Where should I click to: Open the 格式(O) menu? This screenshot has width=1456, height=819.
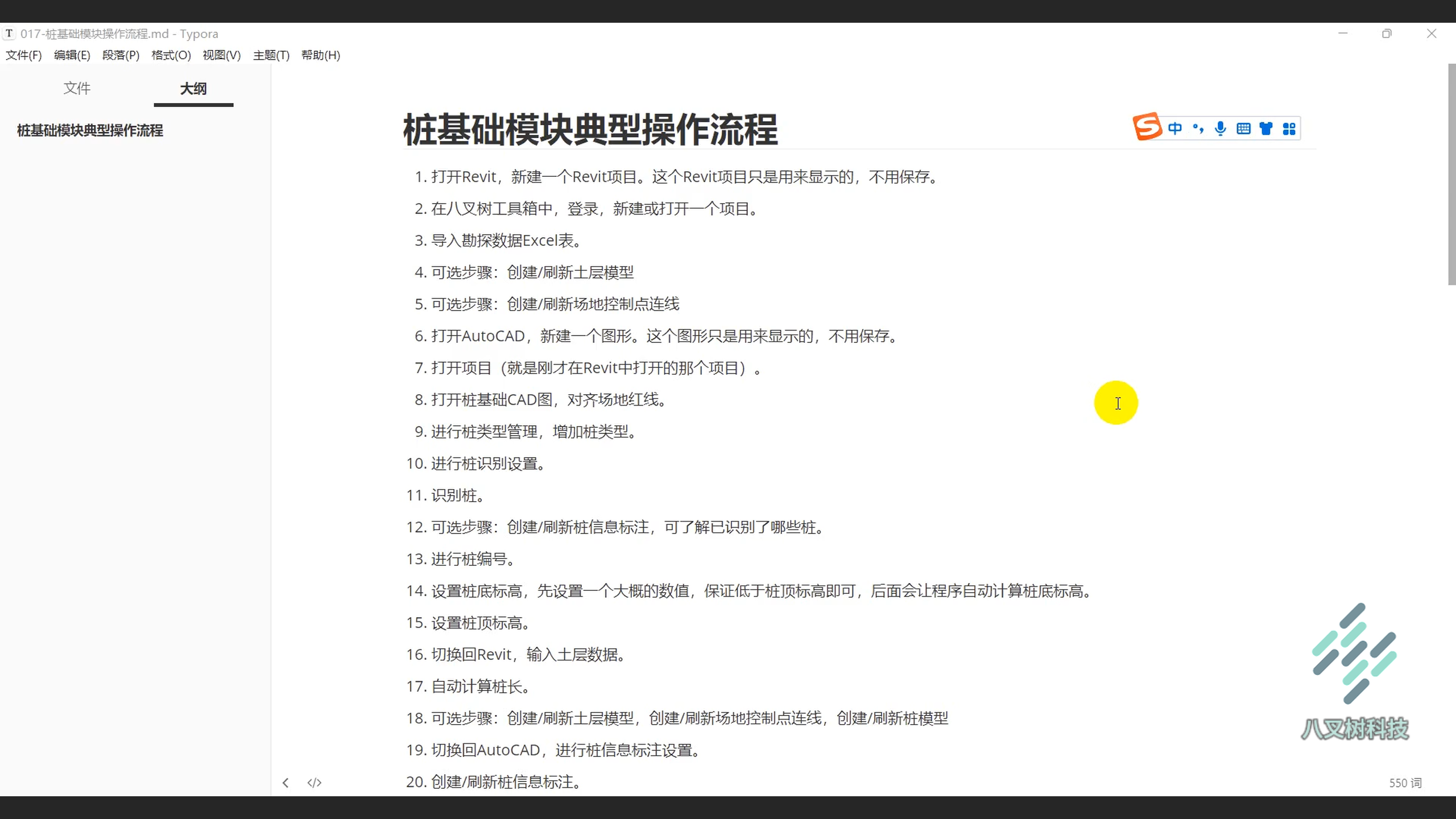[x=171, y=55]
